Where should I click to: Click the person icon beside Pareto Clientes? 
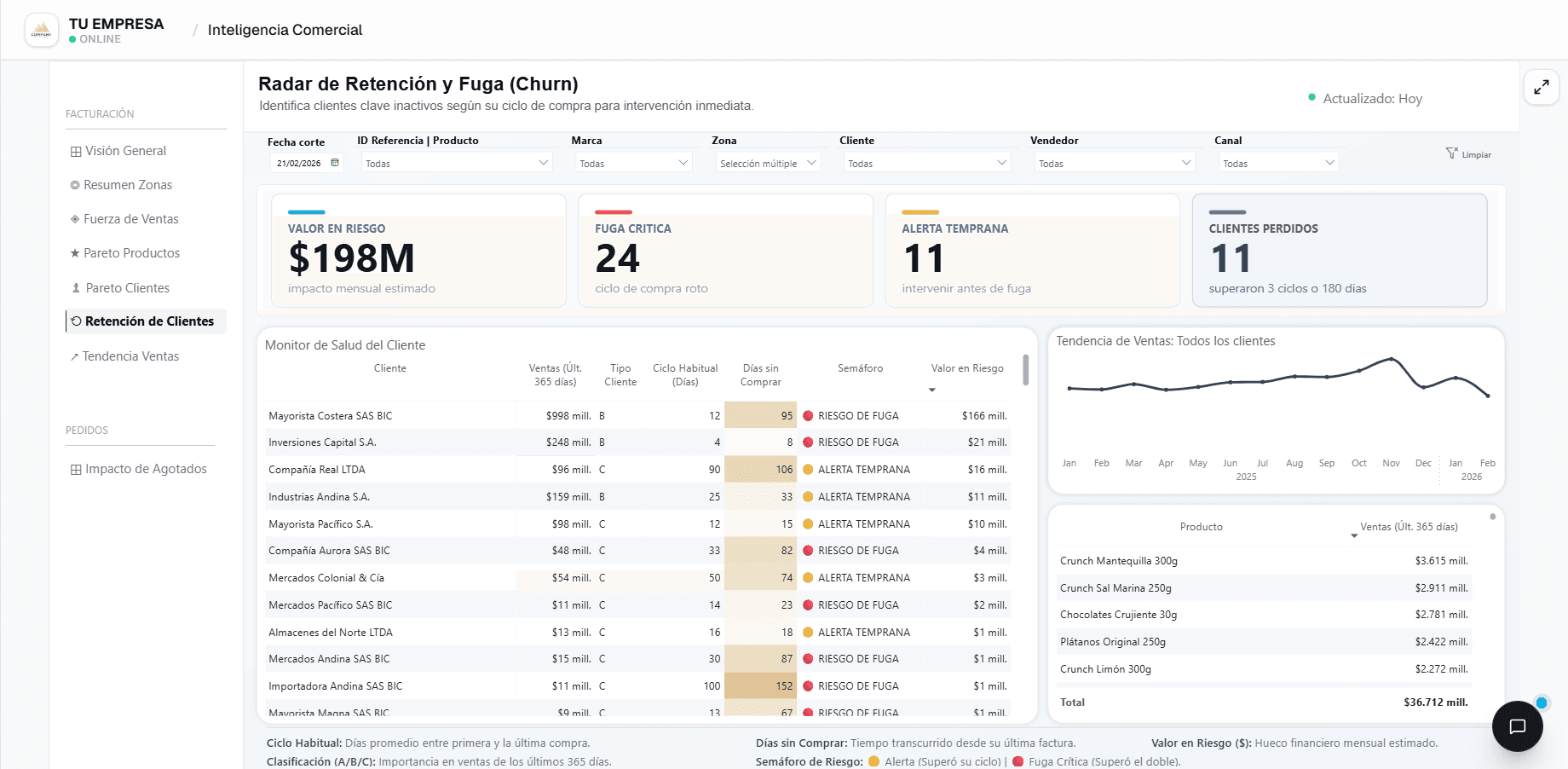[76, 288]
